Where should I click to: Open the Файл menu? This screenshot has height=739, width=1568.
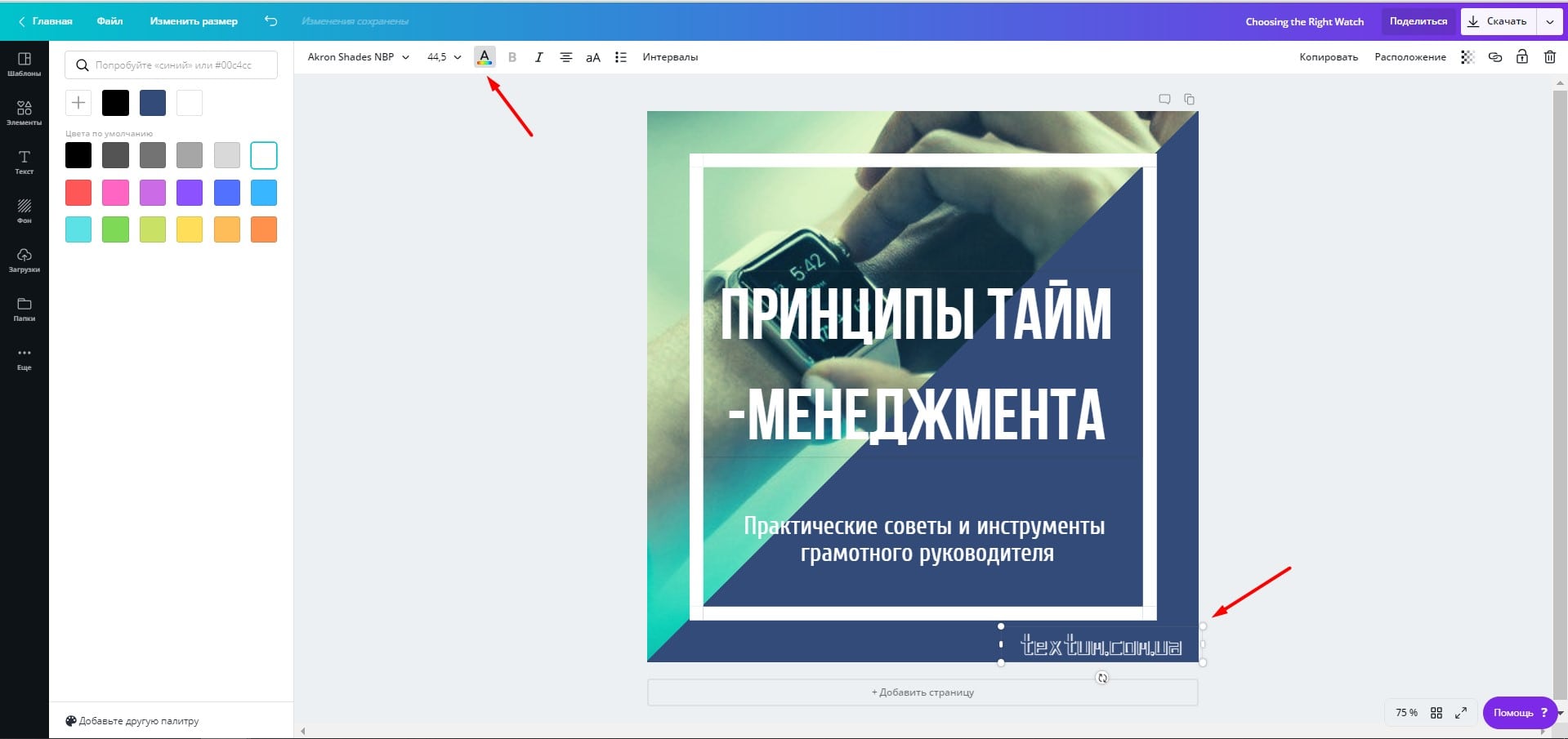click(x=109, y=21)
